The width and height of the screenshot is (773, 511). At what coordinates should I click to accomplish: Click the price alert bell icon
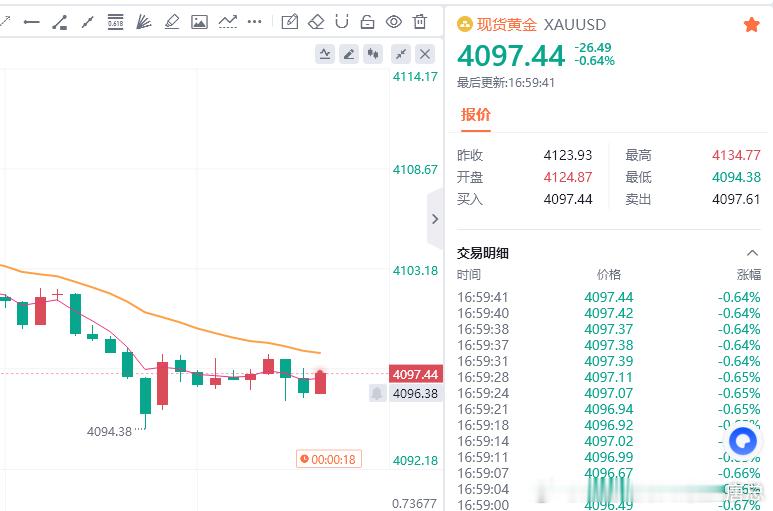(x=377, y=393)
